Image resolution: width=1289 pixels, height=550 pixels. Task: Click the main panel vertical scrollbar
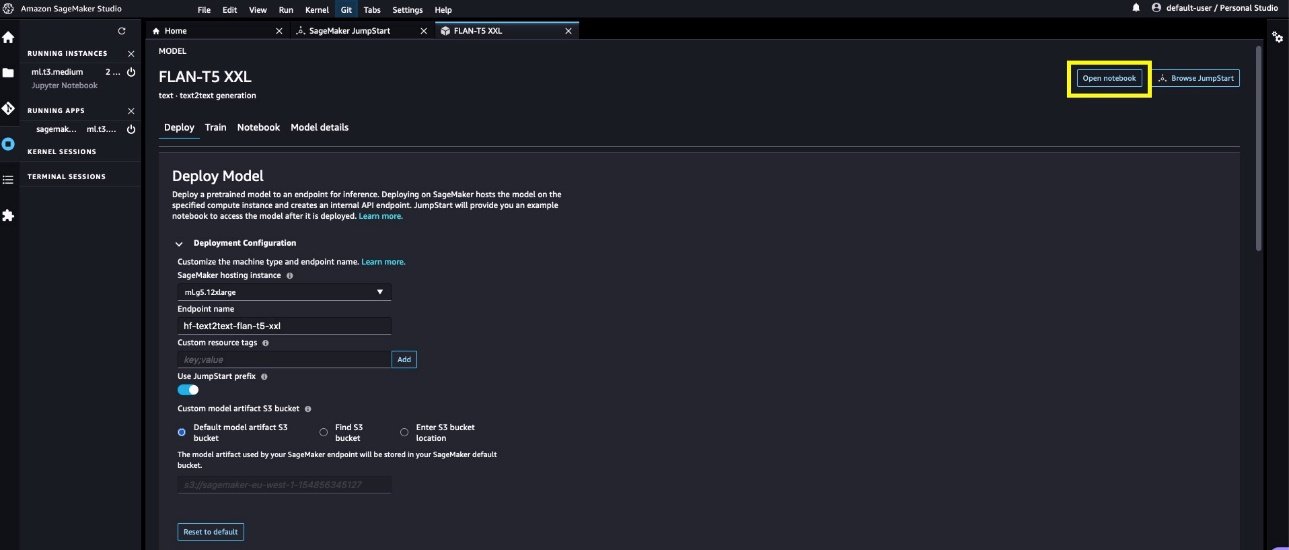[1259, 150]
